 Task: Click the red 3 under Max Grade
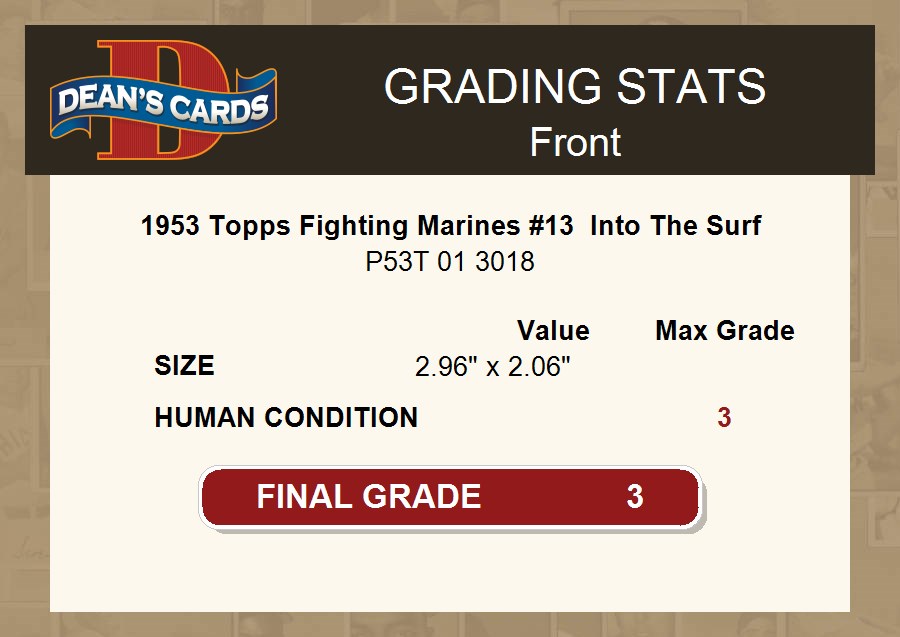724,418
